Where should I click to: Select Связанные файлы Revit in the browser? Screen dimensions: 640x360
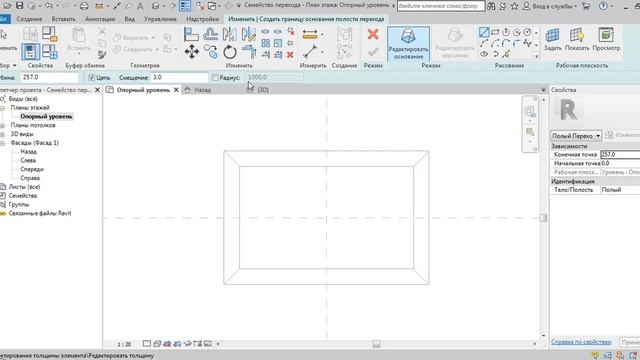click(x=40, y=213)
